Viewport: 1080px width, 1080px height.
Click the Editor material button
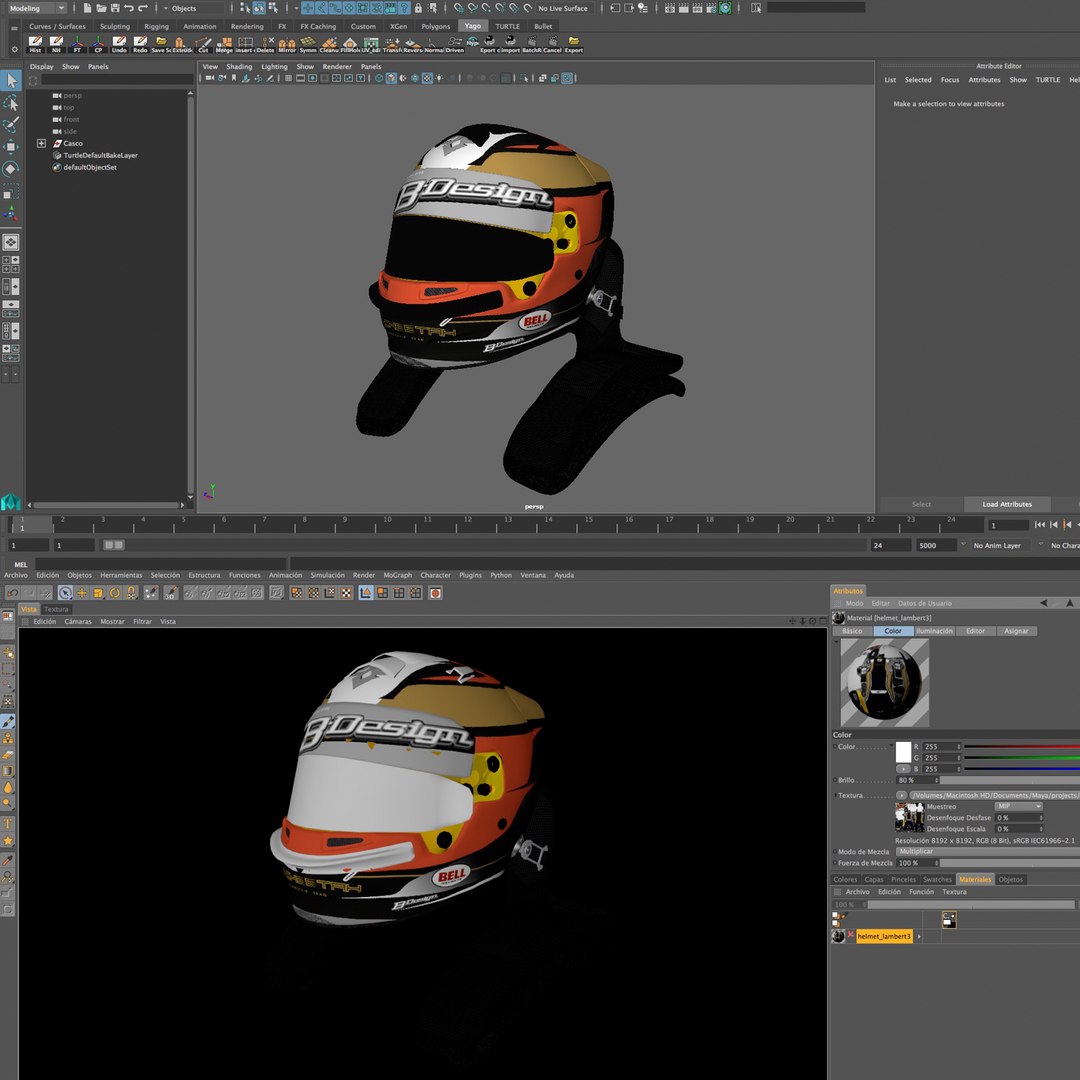tap(975, 631)
